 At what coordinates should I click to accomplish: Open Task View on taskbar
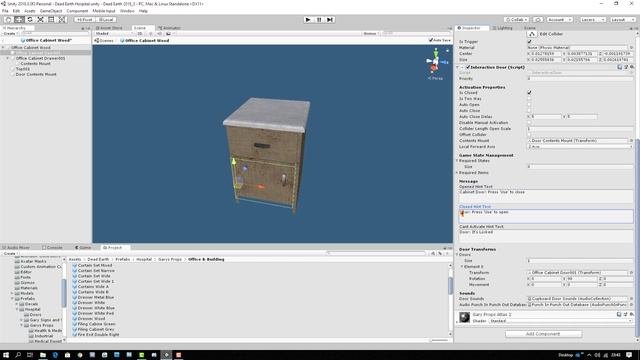tap(30, 355)
